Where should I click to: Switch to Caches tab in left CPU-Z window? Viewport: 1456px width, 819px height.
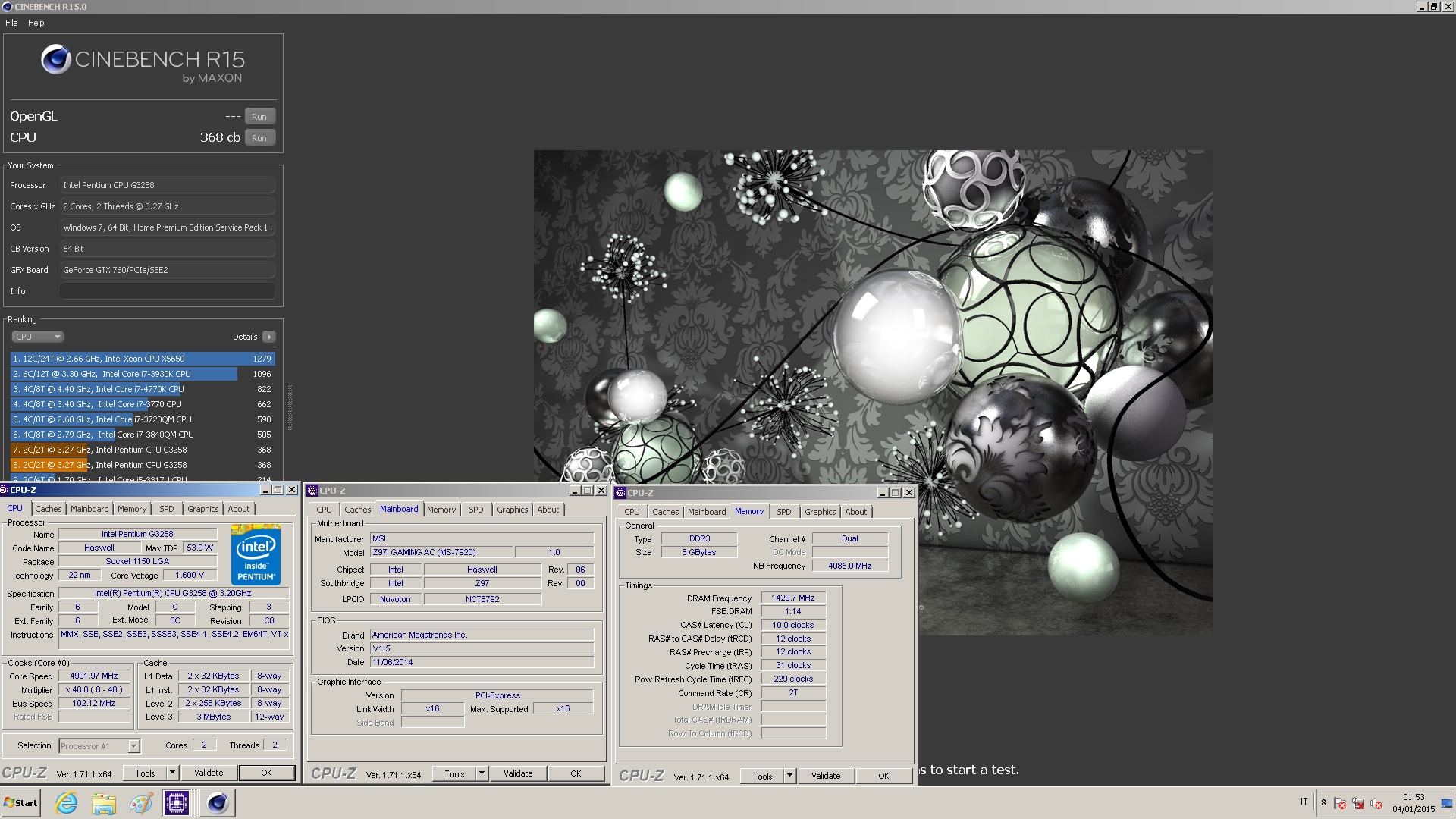pos(49,509)
